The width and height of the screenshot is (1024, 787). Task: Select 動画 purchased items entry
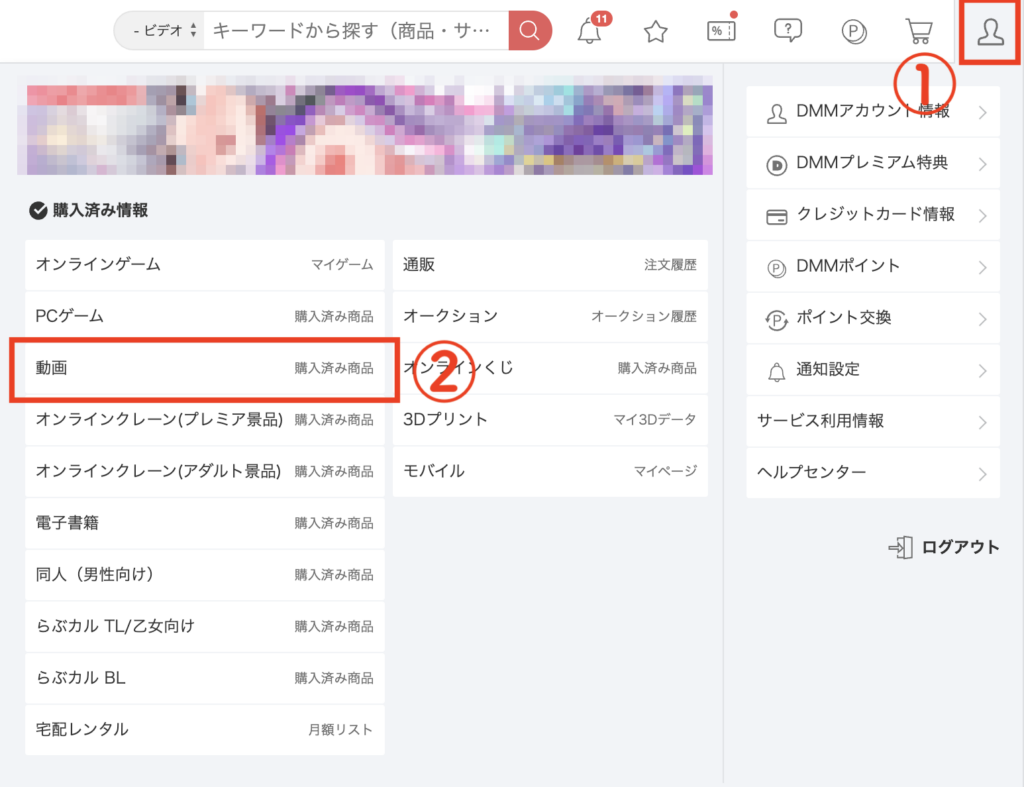click(204, 368)
